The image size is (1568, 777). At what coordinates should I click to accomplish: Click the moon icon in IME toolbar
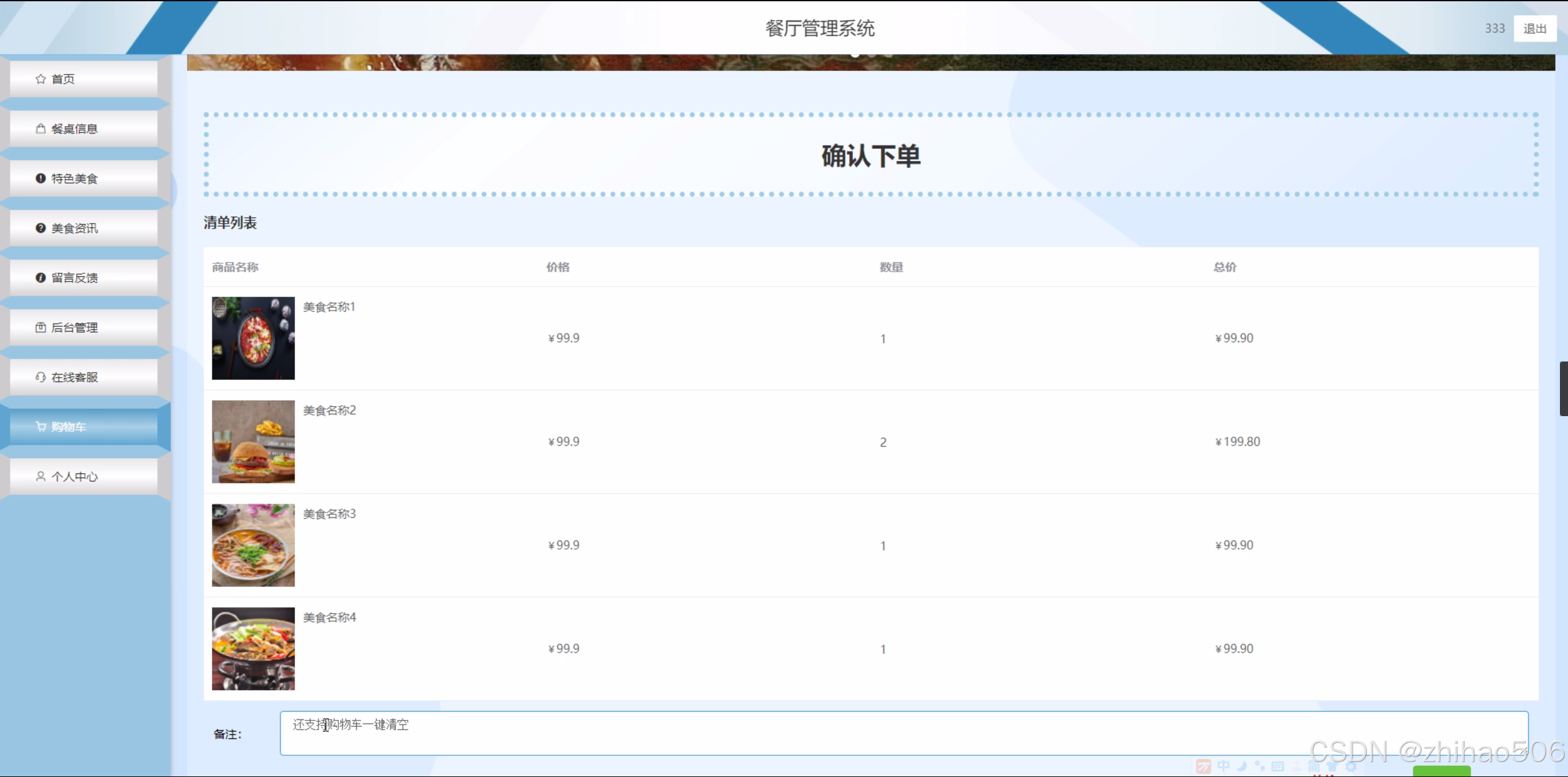pyautogui.click(x=1241, y=766)
